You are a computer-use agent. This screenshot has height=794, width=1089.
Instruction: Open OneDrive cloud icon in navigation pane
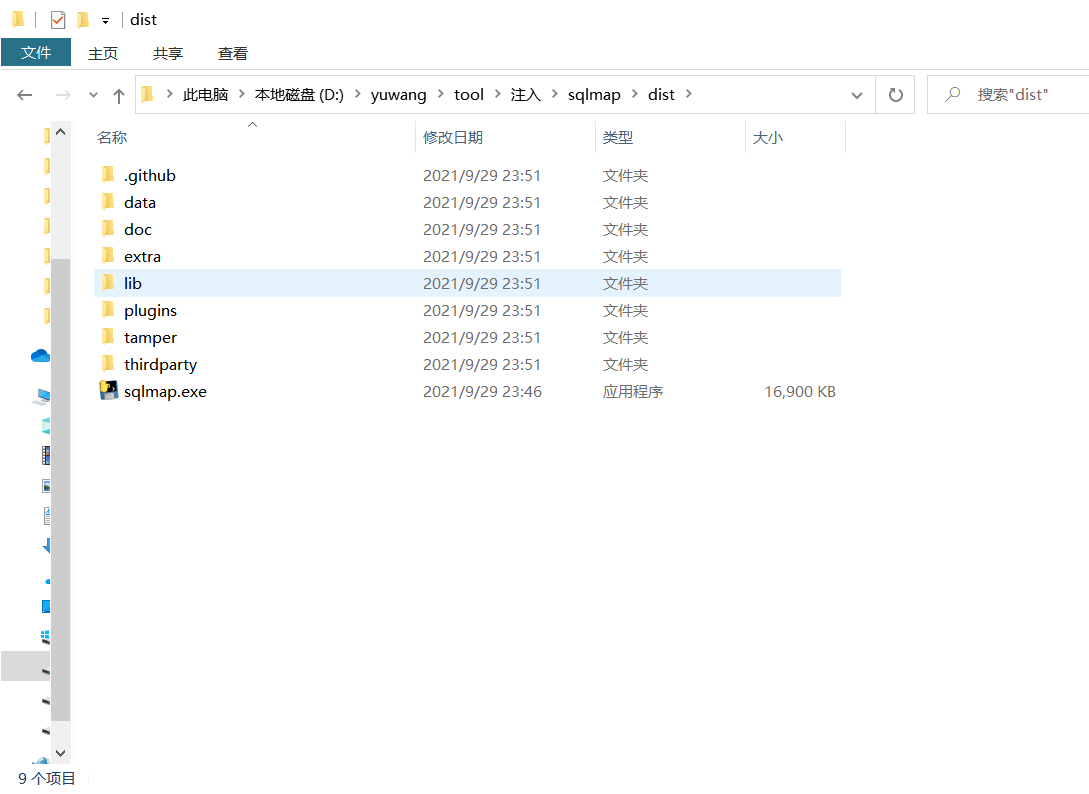[40, 356]
